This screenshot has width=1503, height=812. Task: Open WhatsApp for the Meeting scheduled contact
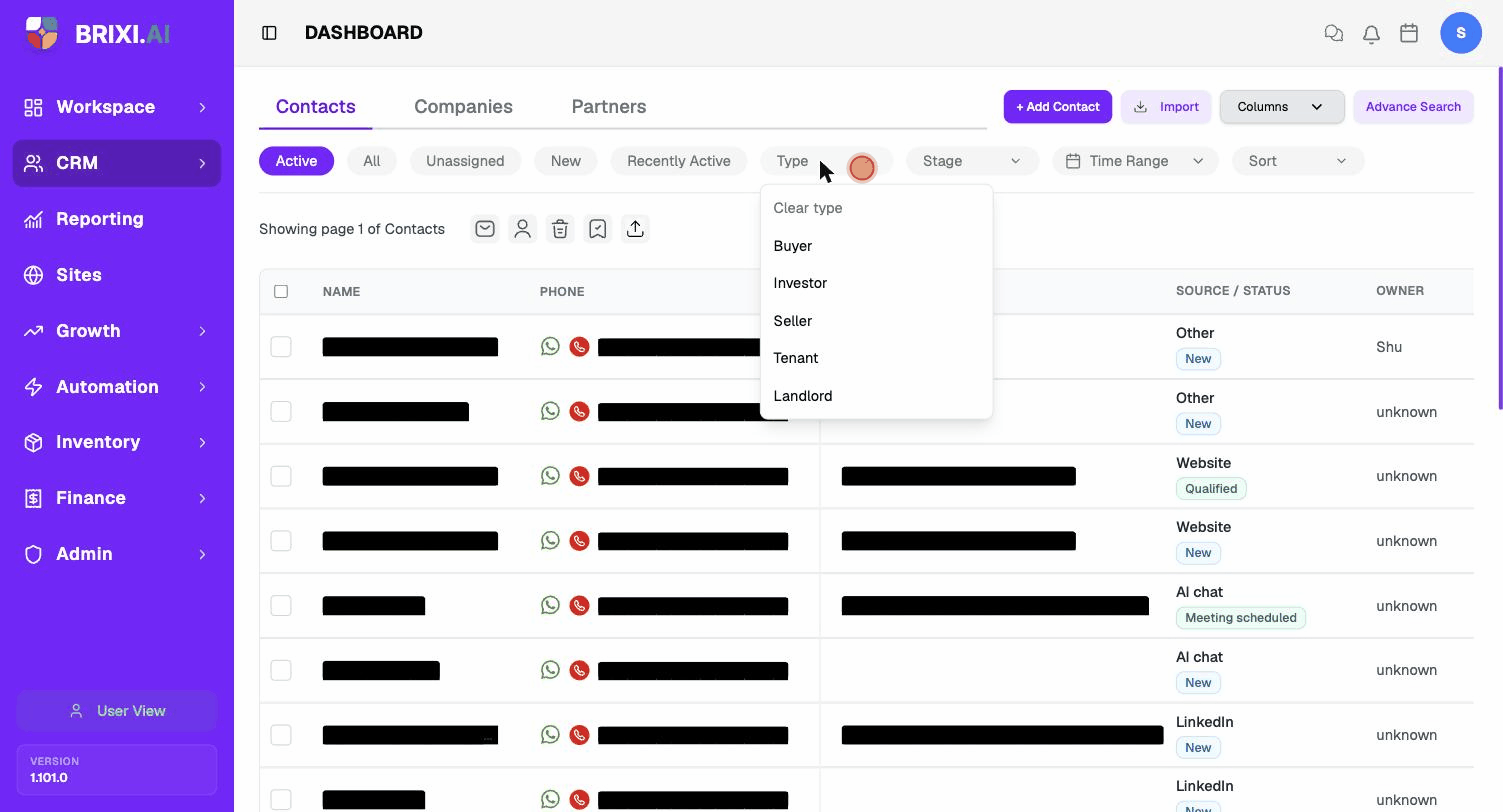[x=550, y=605]
